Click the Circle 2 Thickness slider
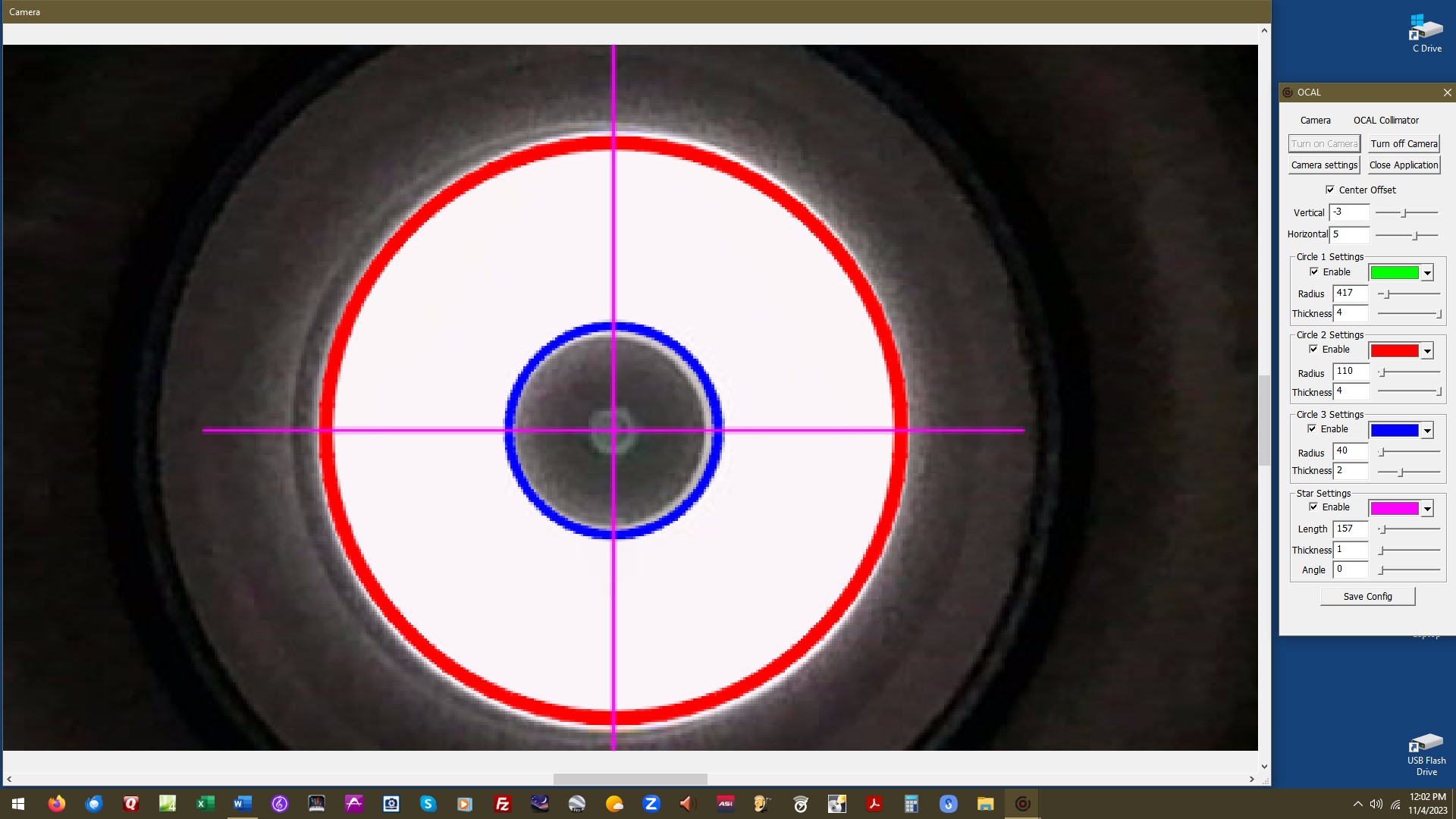The image size is (1456, 819). (1408, 391)
